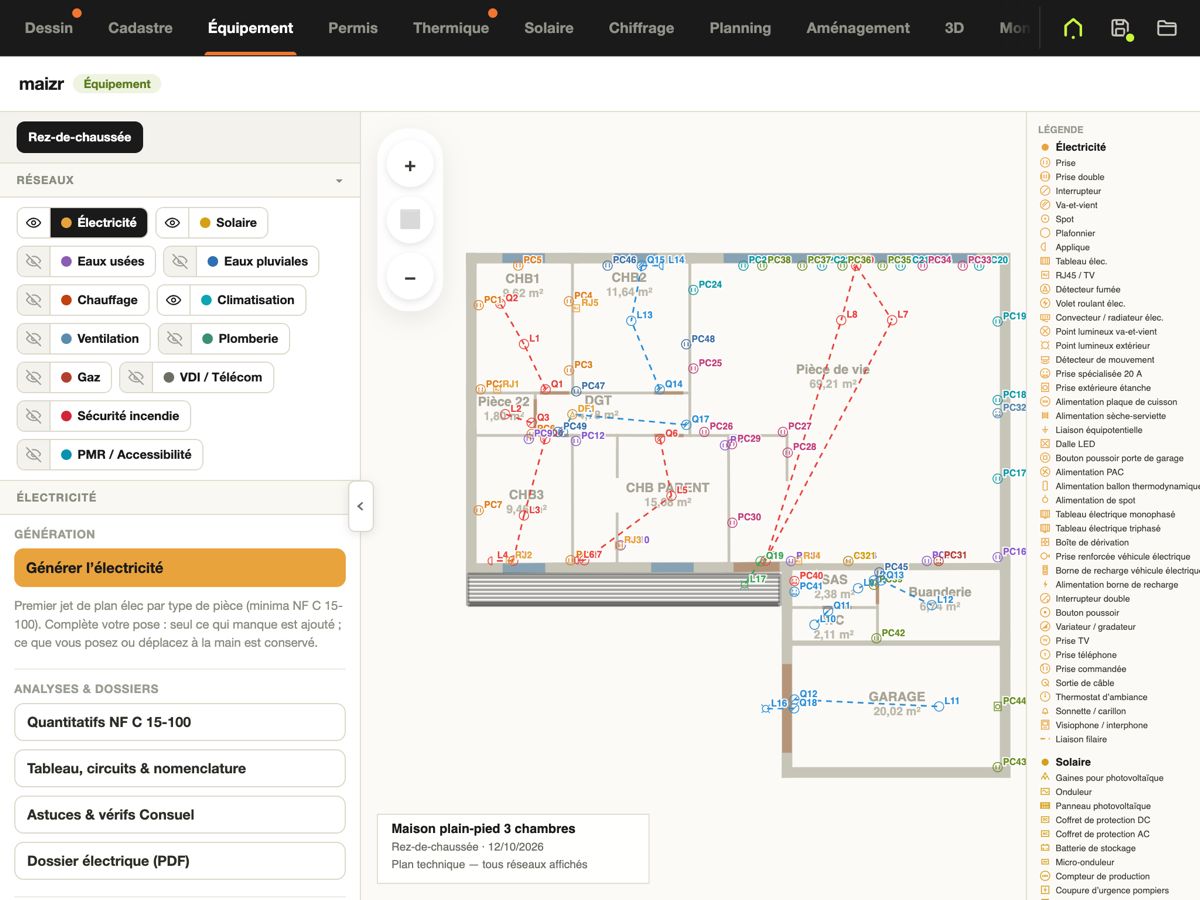Open the Chiffrage tab
The height and width of the screenshot is (900, 1200).
click(641, 28)
